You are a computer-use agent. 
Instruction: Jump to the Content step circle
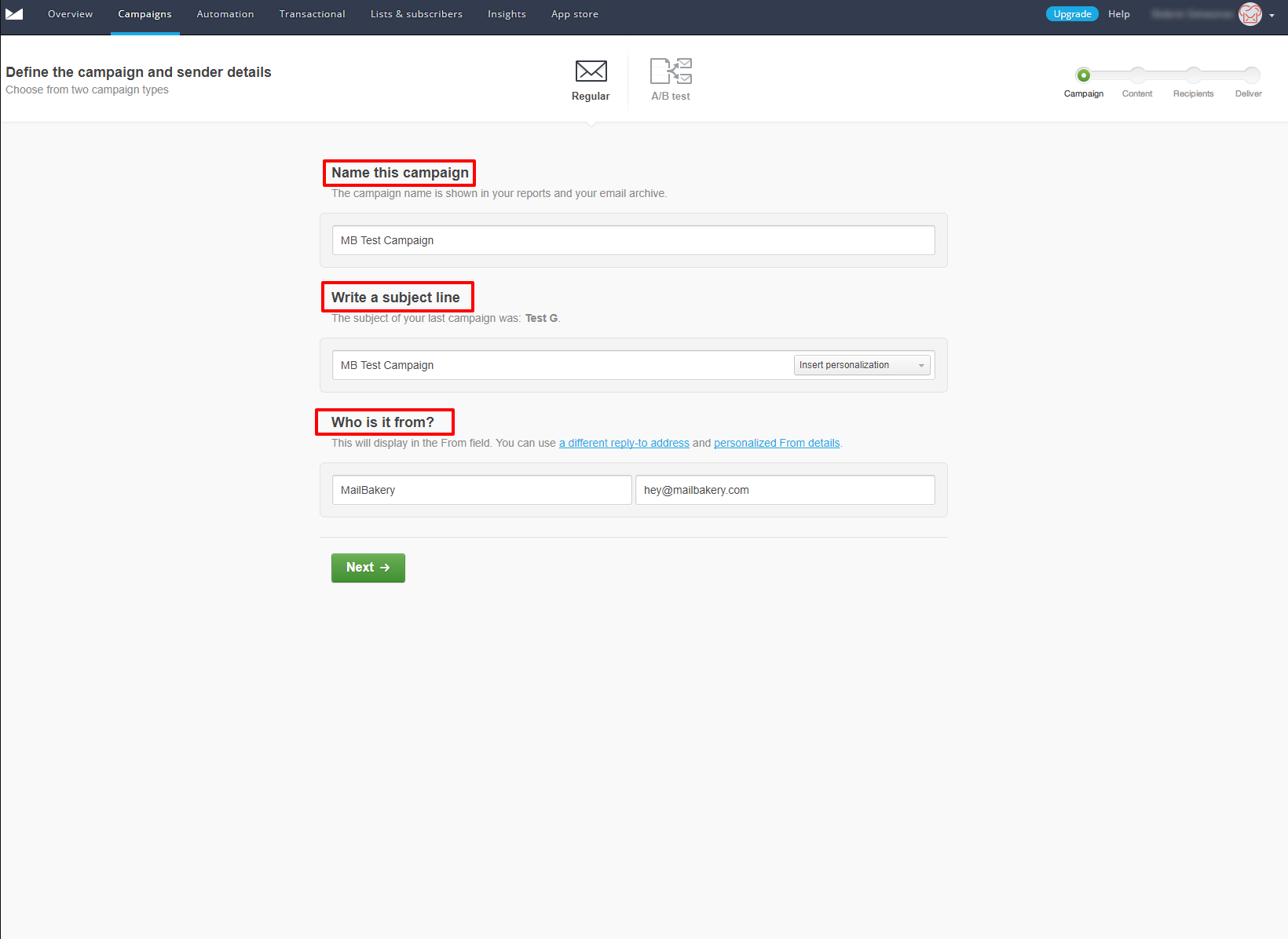(x=1137, y=75)
